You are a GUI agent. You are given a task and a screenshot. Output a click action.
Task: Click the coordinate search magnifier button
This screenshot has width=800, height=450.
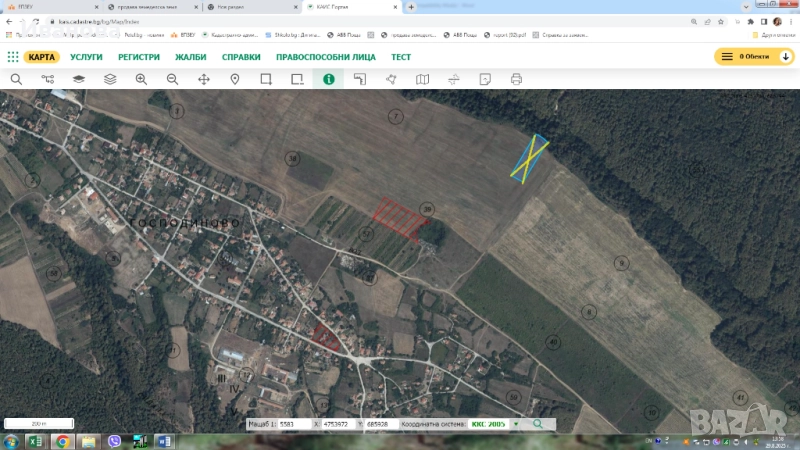538,424
